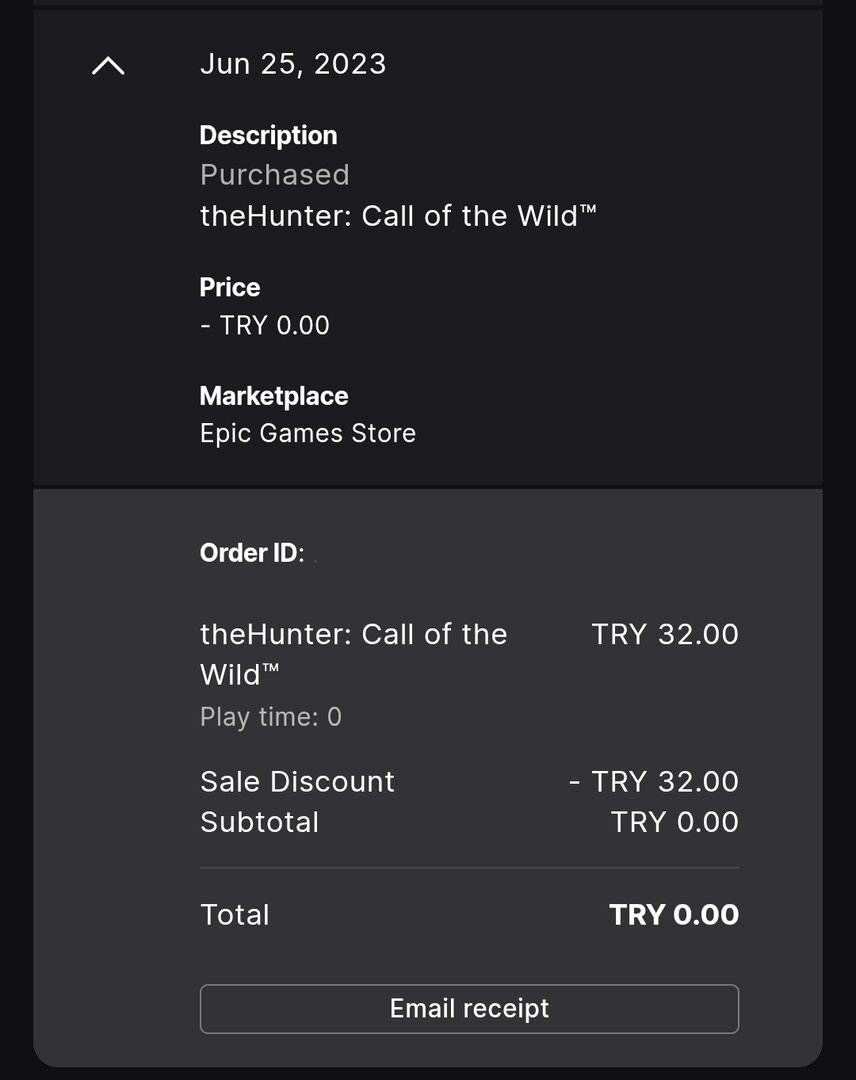Click the - TRY 32.00 discount amount

tap(654, 781)
